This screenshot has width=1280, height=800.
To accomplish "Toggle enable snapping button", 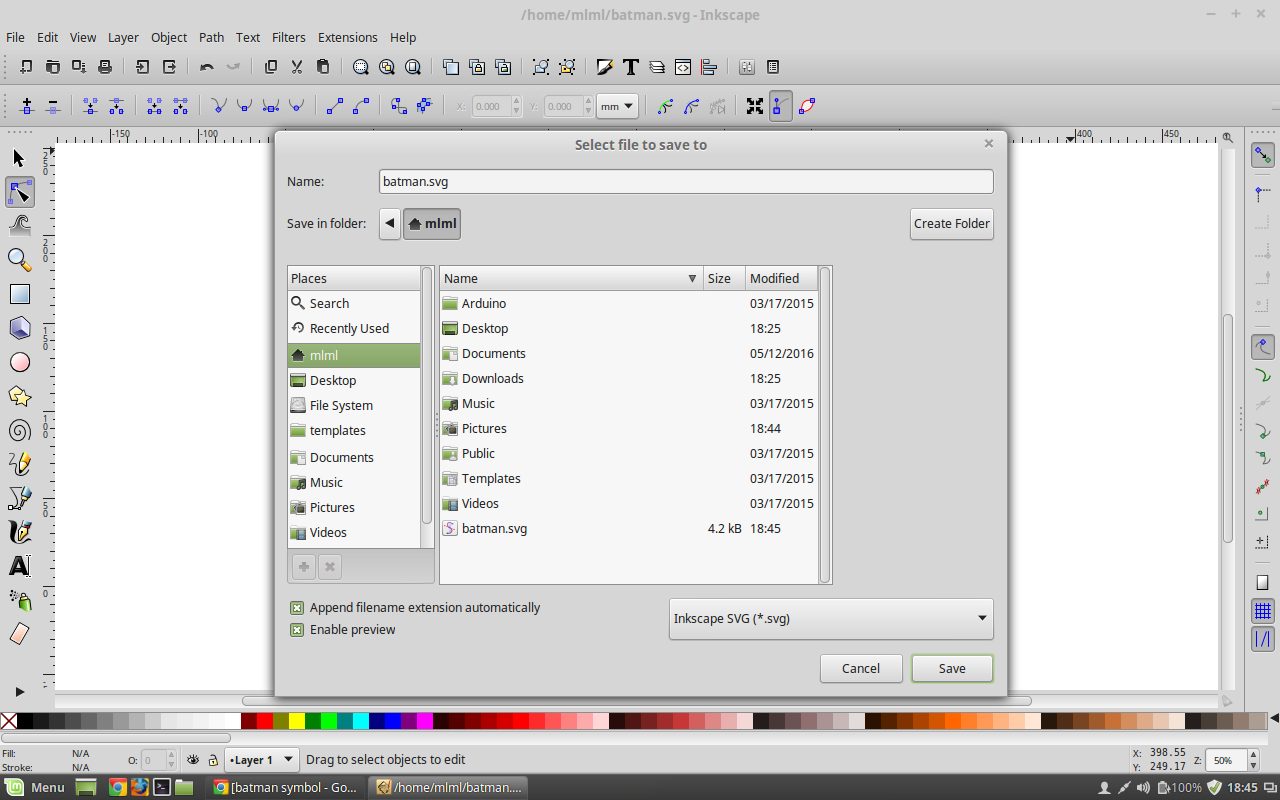I will click(x=1263, y=155).
